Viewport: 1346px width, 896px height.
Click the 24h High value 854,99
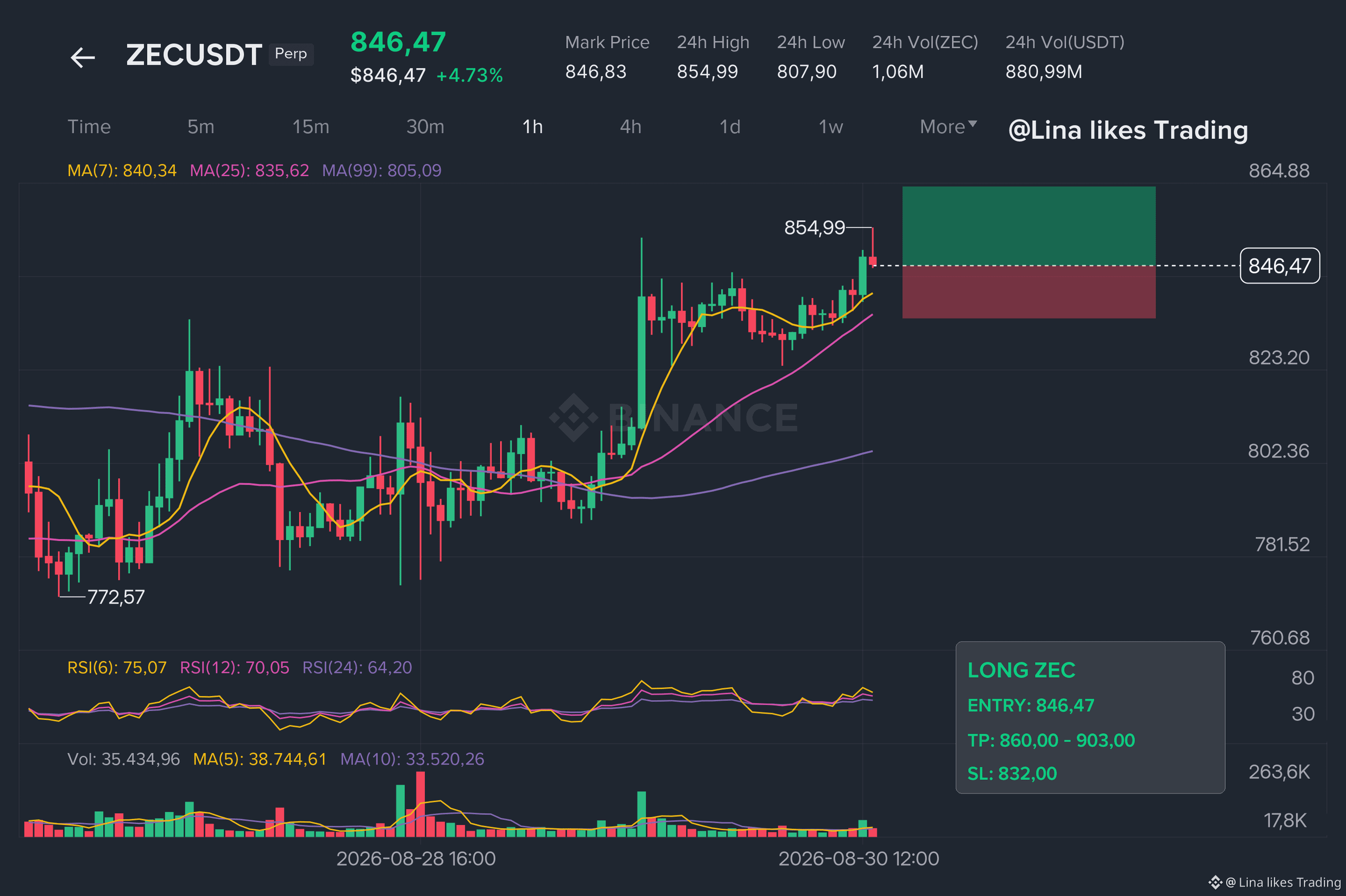tap(707, 72)
